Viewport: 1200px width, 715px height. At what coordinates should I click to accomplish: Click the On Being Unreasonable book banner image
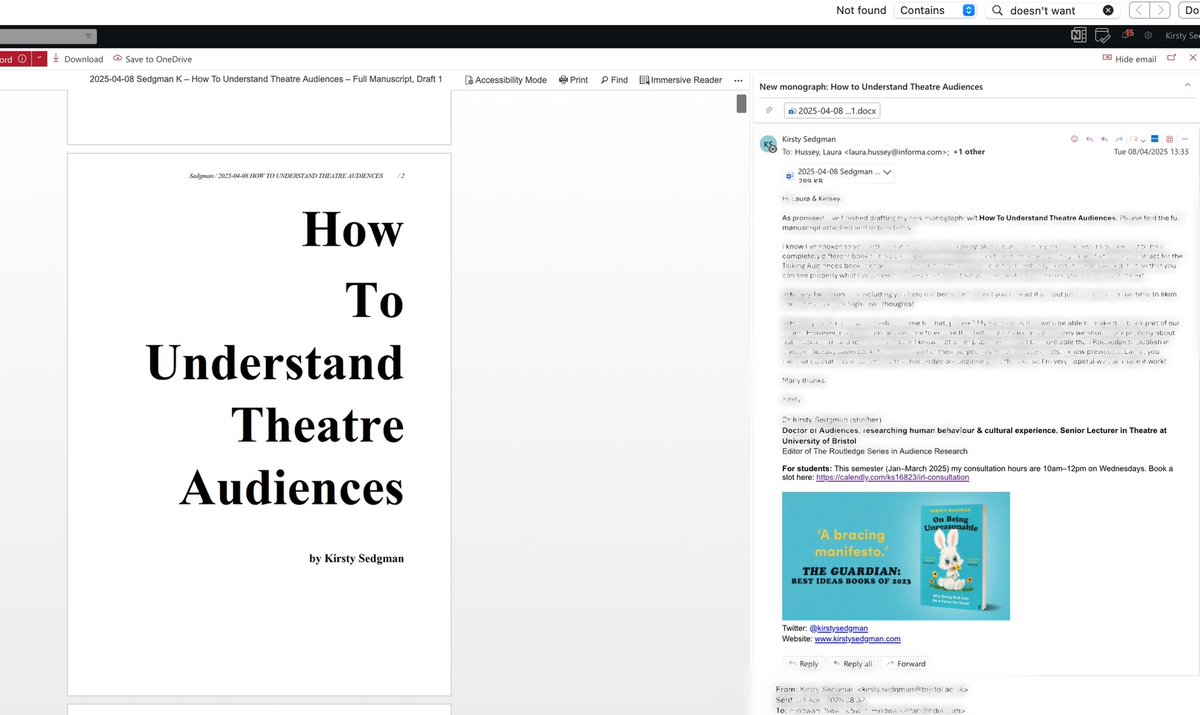tap(896, 556)
